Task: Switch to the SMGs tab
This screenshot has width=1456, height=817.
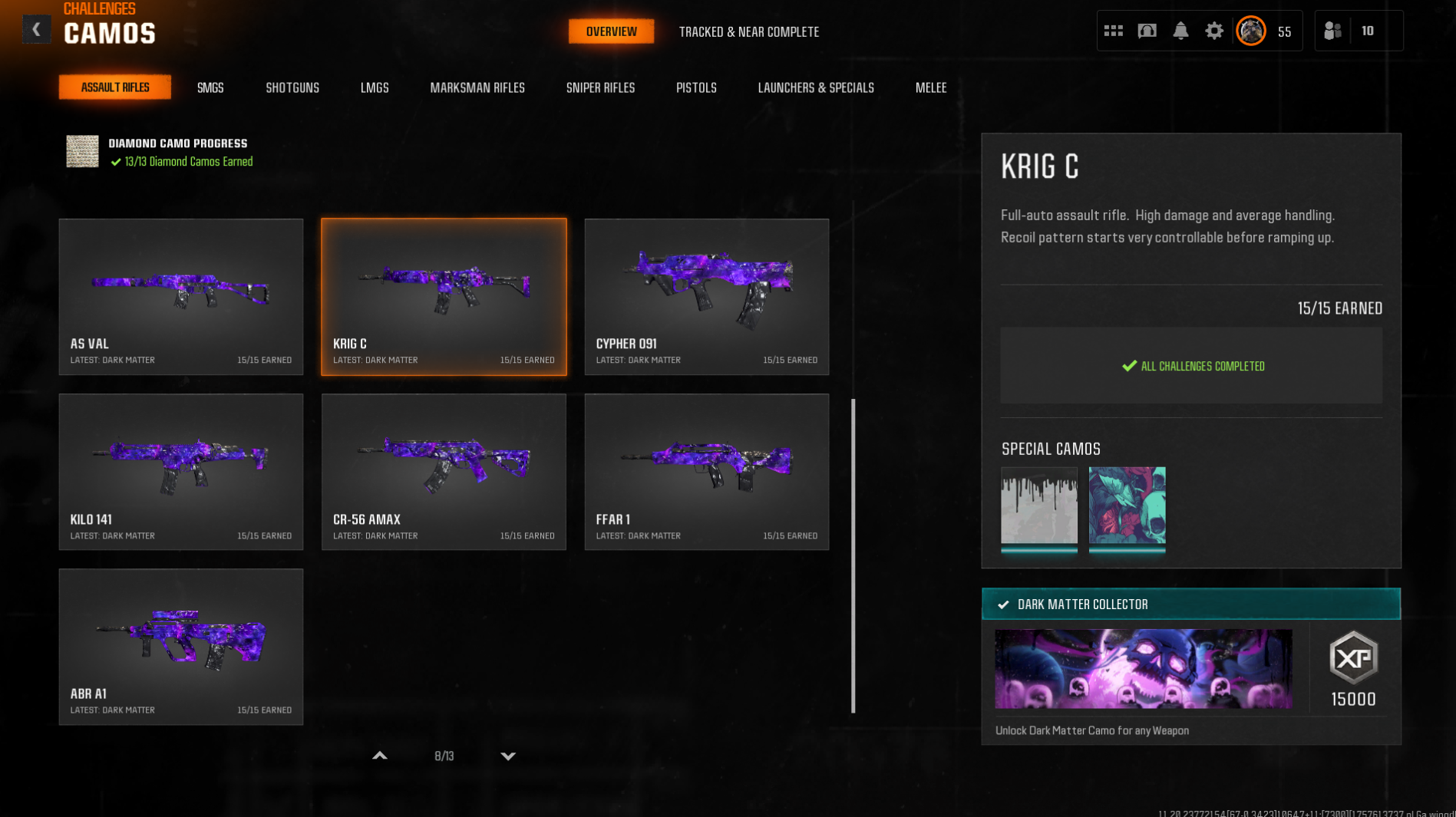Action: pyautogui.click(x=210, y=87)
